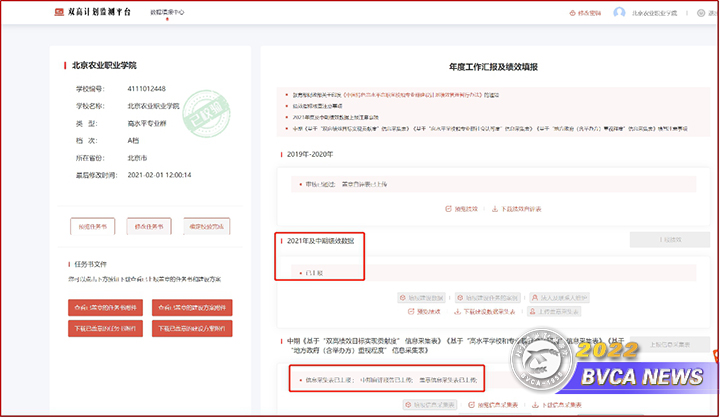Open 北京农业职业学院 account menu in header

pyautogui.click(x=660, y=13)
